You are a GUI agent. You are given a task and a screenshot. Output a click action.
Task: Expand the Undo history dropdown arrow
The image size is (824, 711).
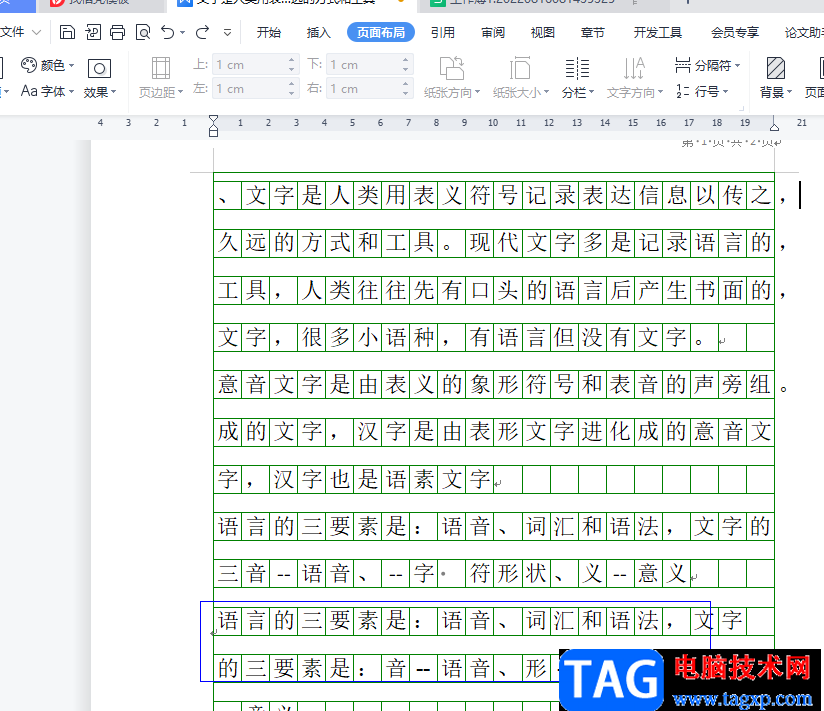click(182, 33)
